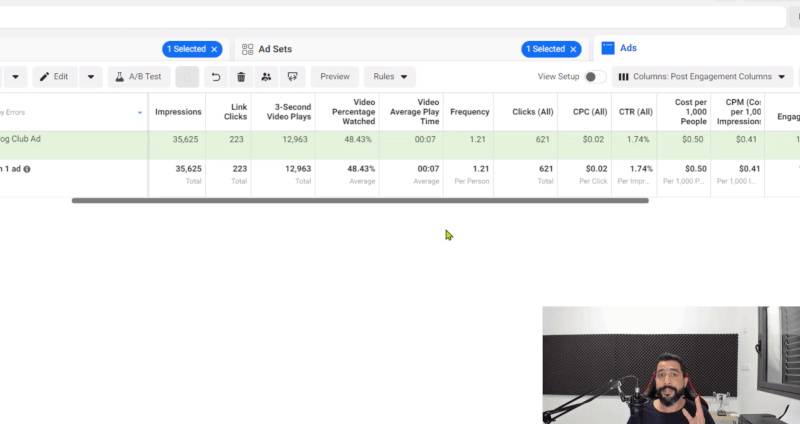Click the trash delete icon
This screenshot has height=424, width=800.
pyautogui.click(x=241, y=77)
